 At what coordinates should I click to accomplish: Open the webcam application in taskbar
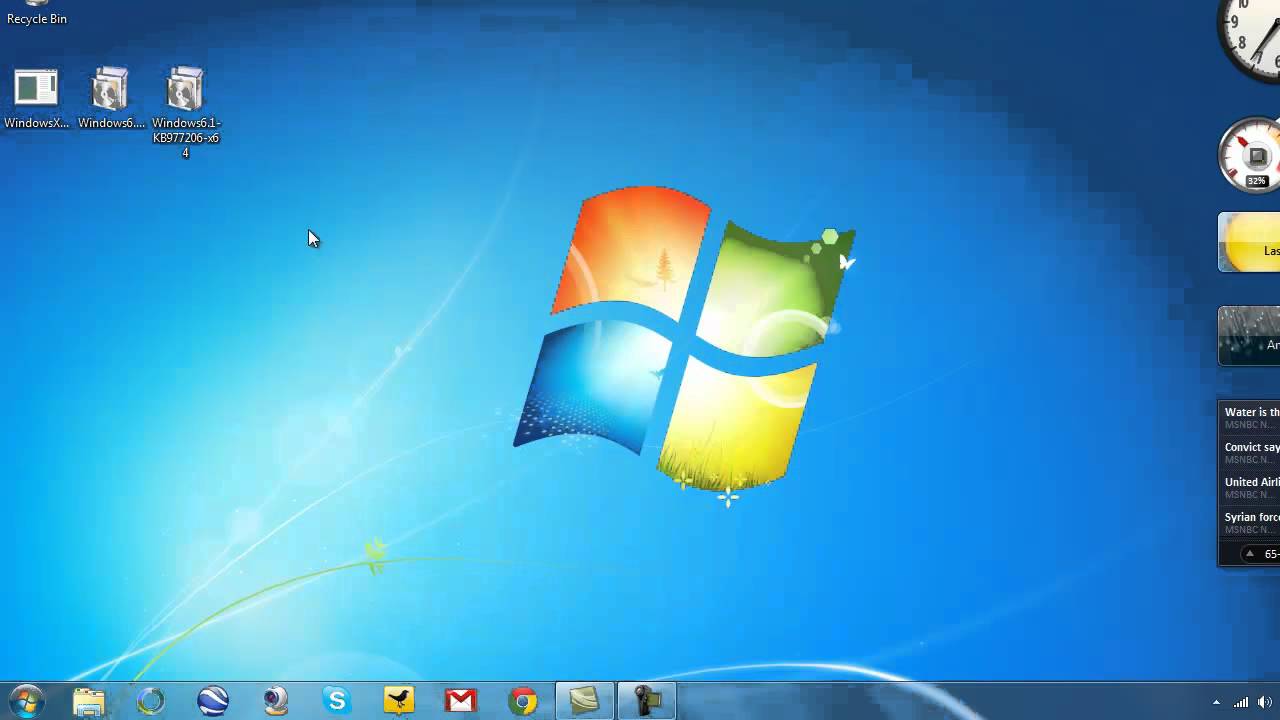click(275, 701)
